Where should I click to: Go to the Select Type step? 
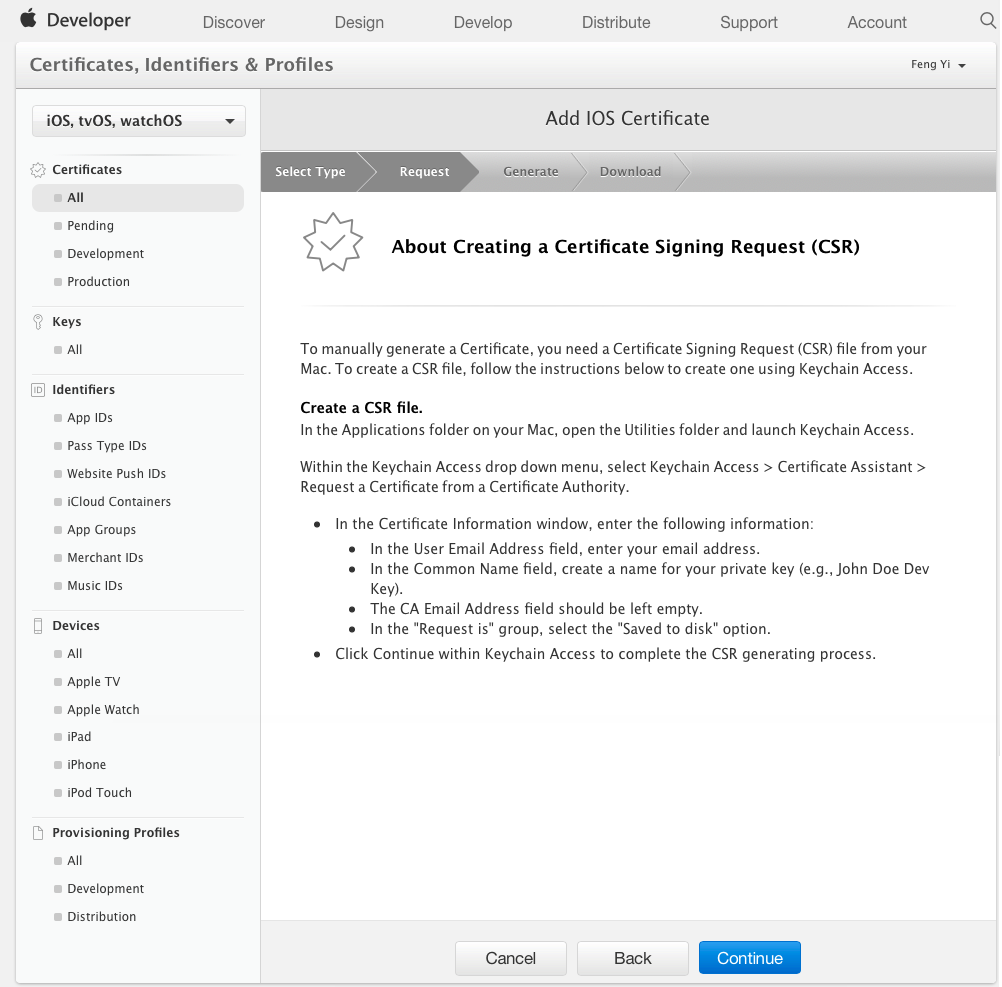coord(310,172)
